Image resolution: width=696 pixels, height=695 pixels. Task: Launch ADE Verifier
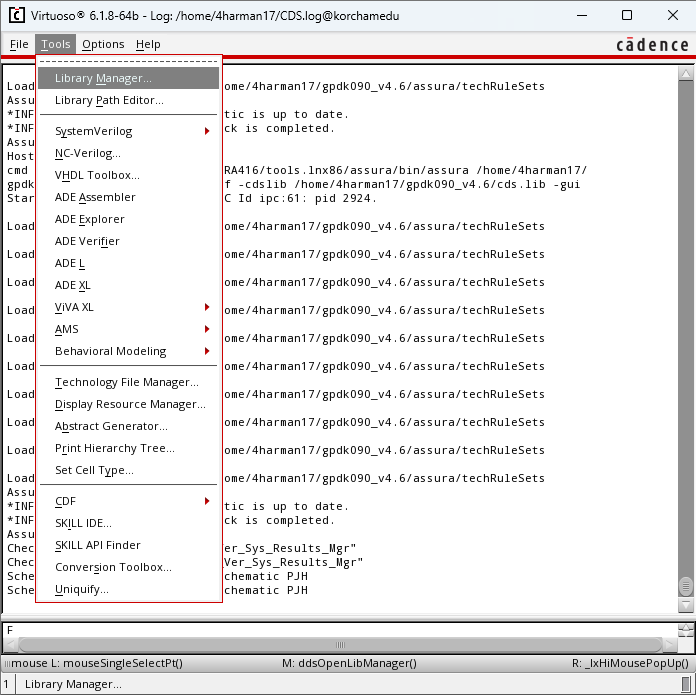click(128, 241)
